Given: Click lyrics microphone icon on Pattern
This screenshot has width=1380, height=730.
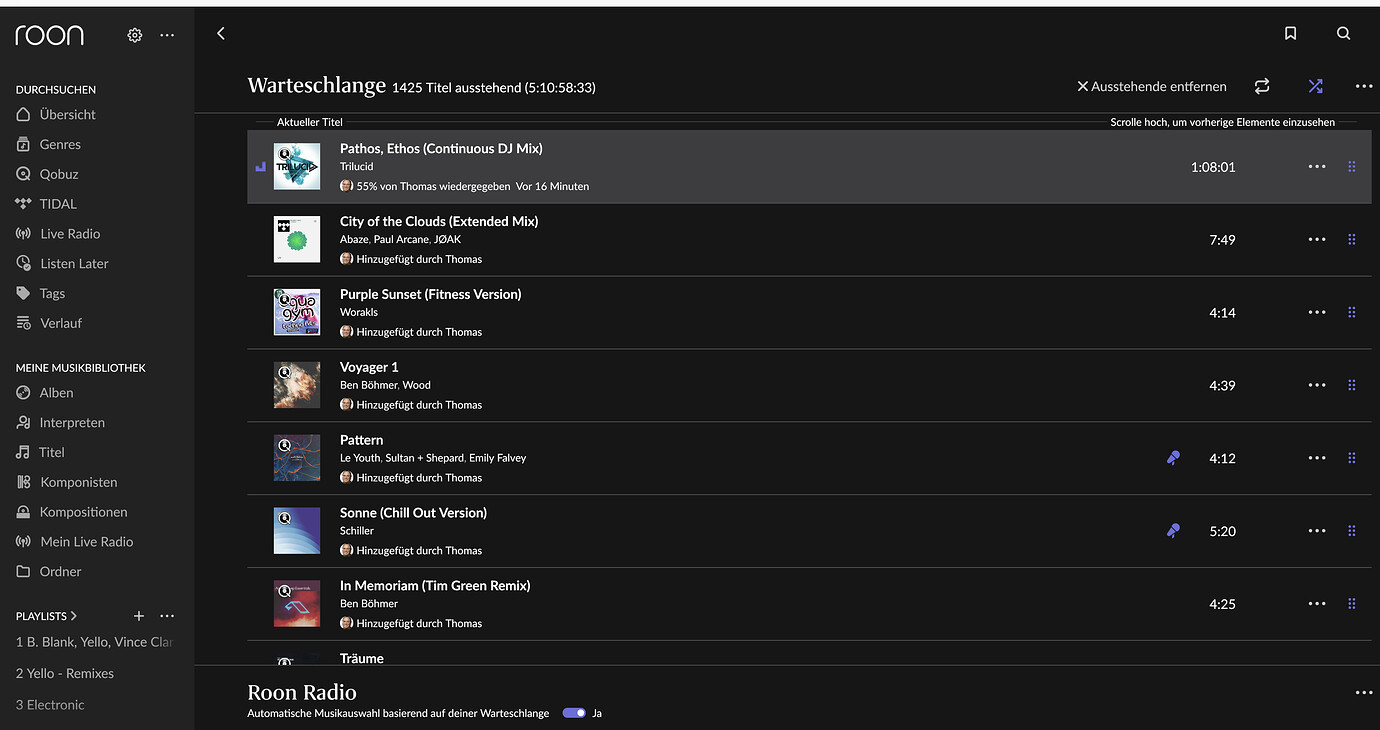Looking at the screenshot, I should [x=1173, y=458].
